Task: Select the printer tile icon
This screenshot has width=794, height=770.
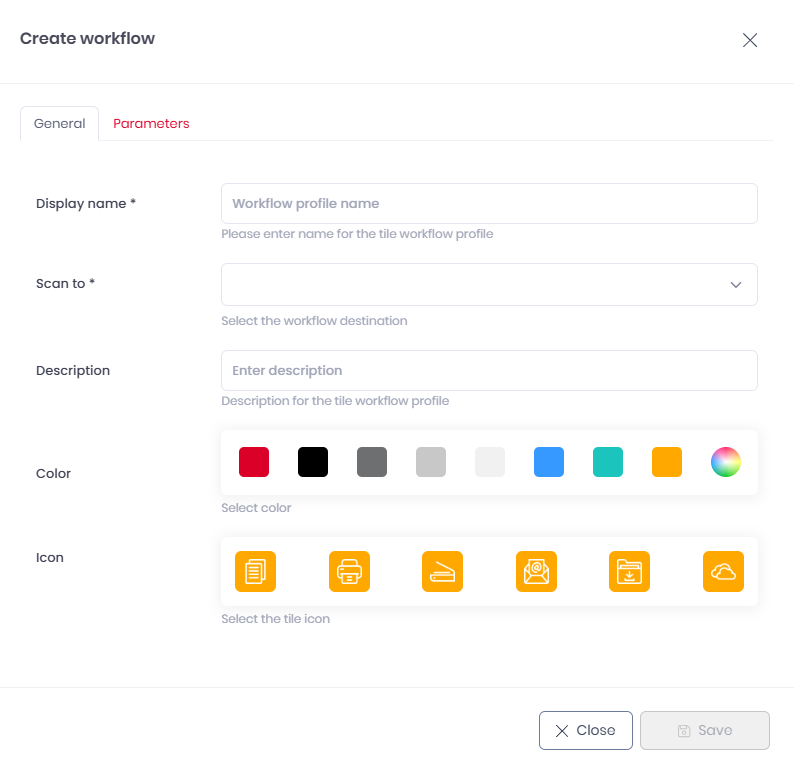Action: (x=349, y=572)
